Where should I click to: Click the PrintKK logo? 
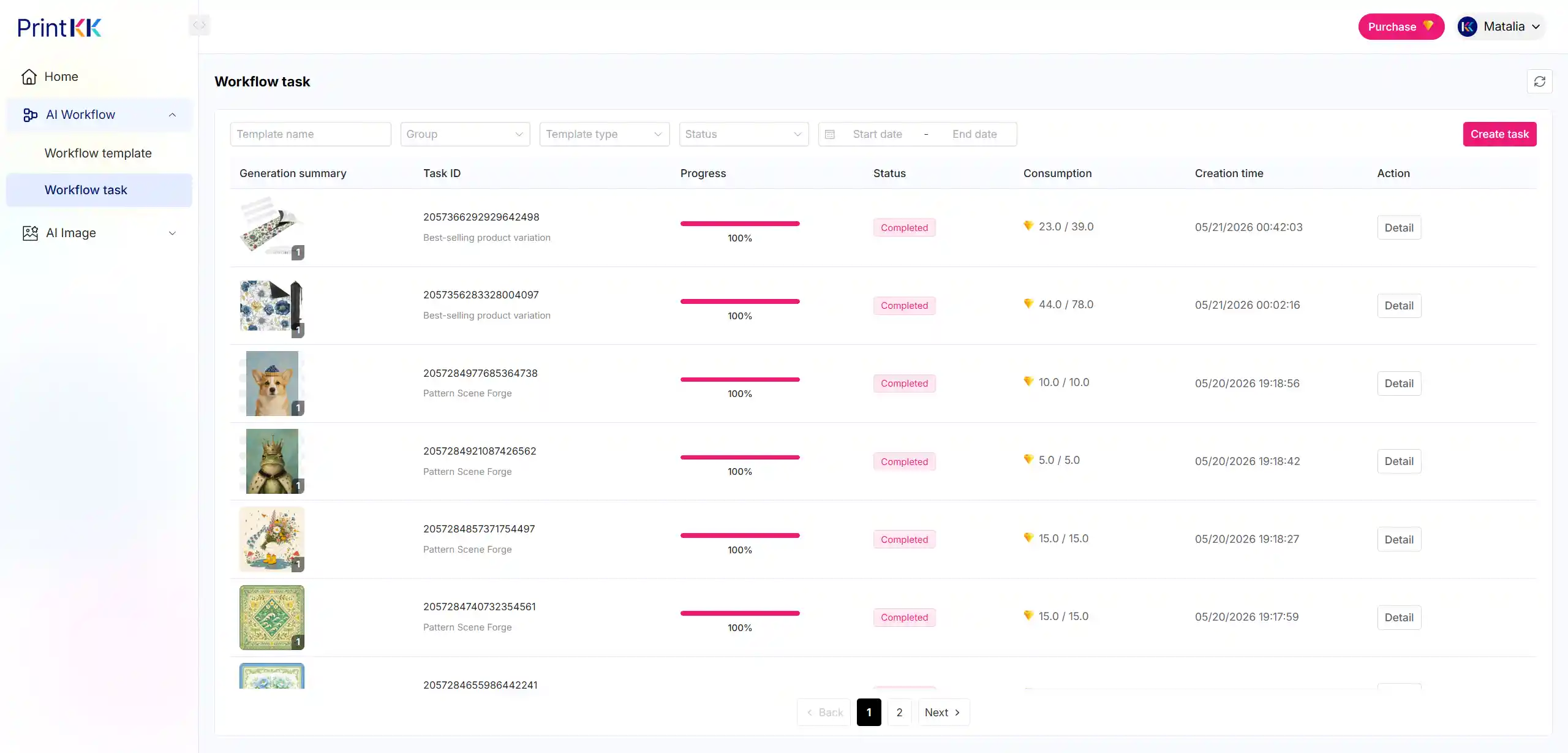tap(59, 27)
